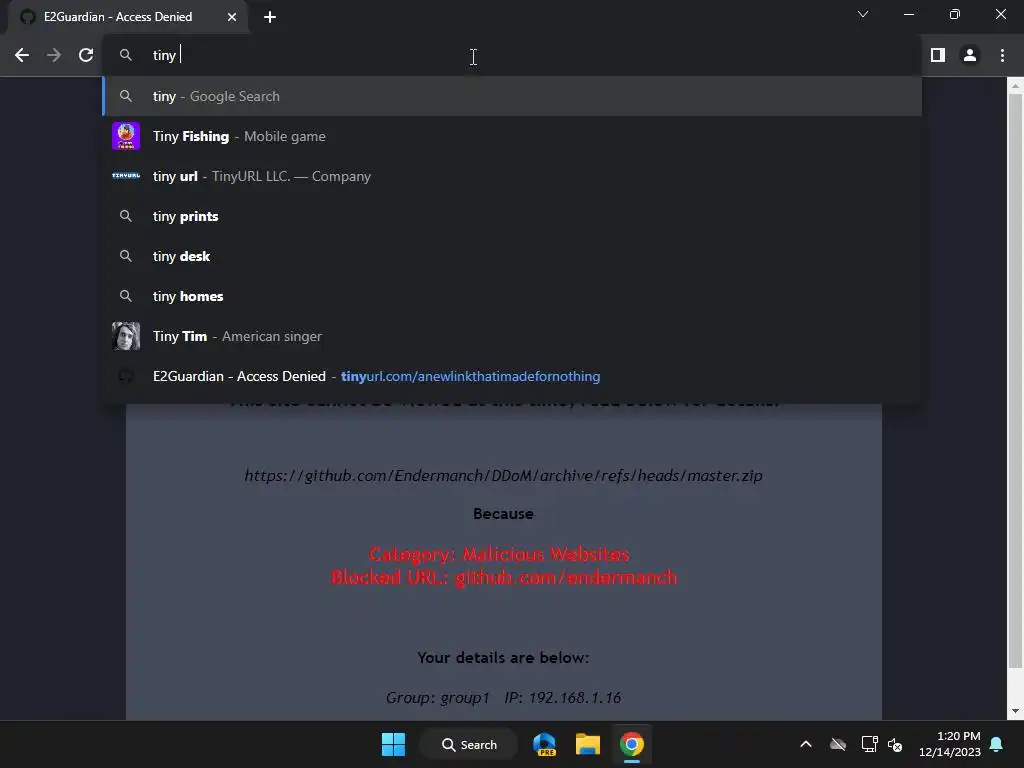Click the Chrome taskbar icon
This screenshot has width=1024, height=768.
(632, 744)
